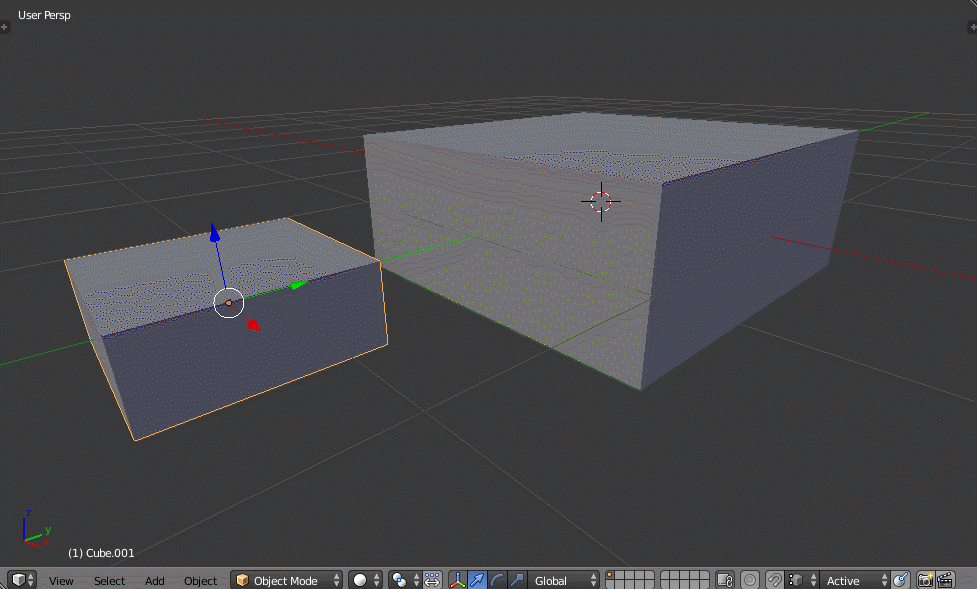Open the View menu
The height and width of the screenshot is (589, 977).
62,580
